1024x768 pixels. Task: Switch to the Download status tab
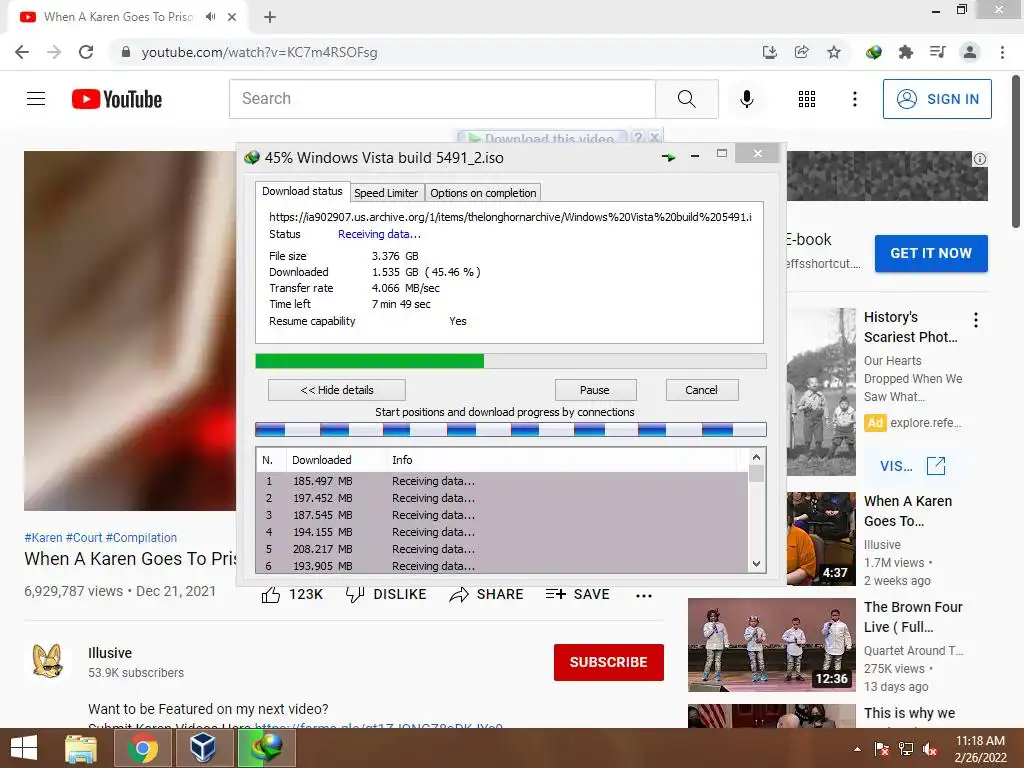click(302, 191)
